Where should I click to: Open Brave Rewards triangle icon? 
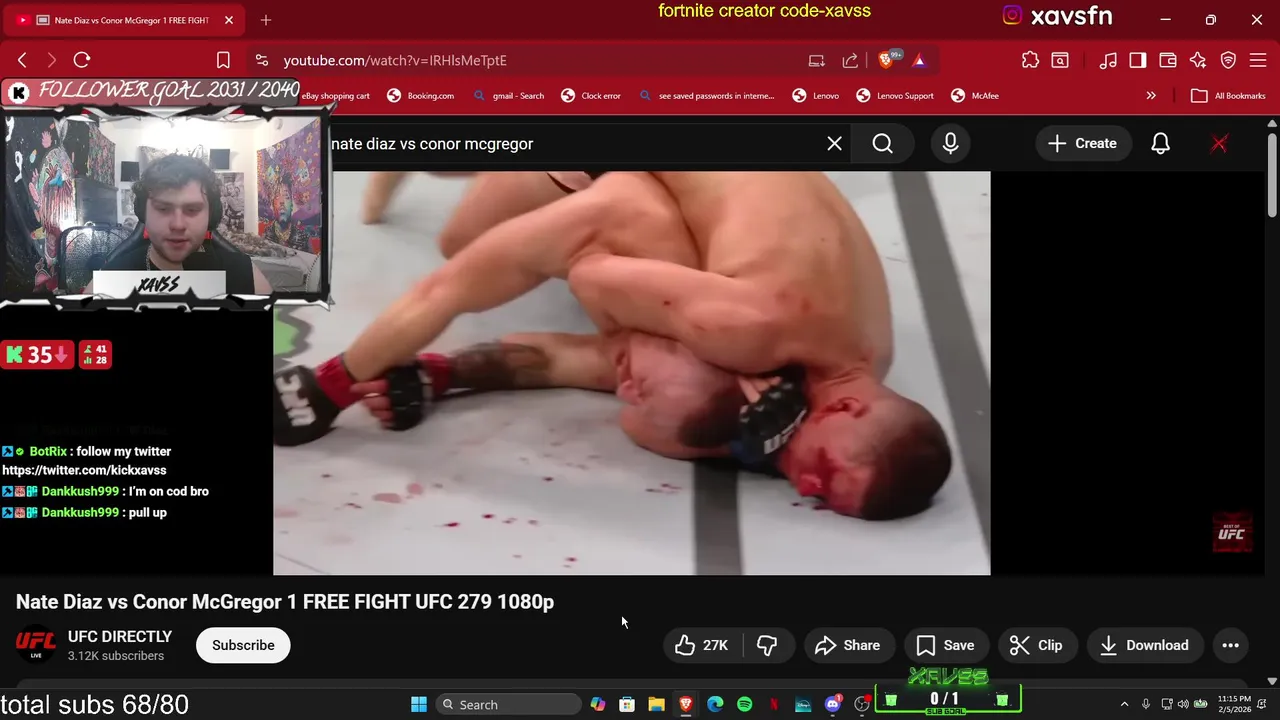click(919, 60)
